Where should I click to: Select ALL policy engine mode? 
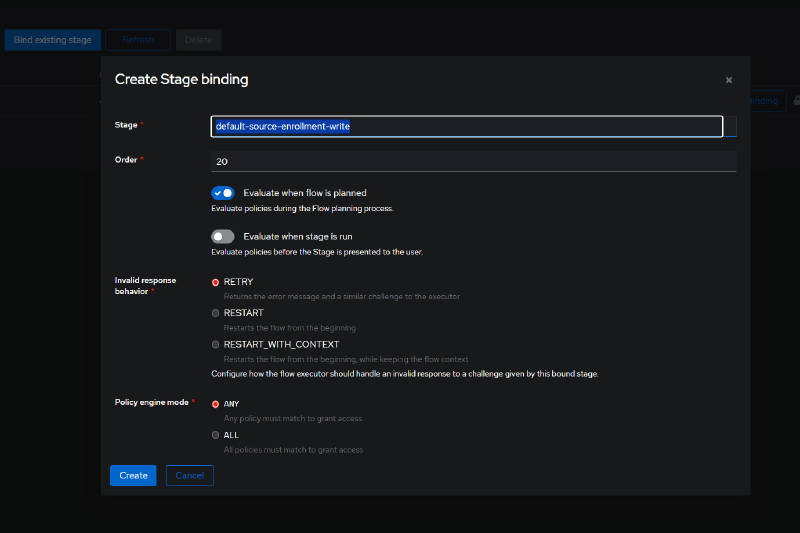click(x=215, y=435)
